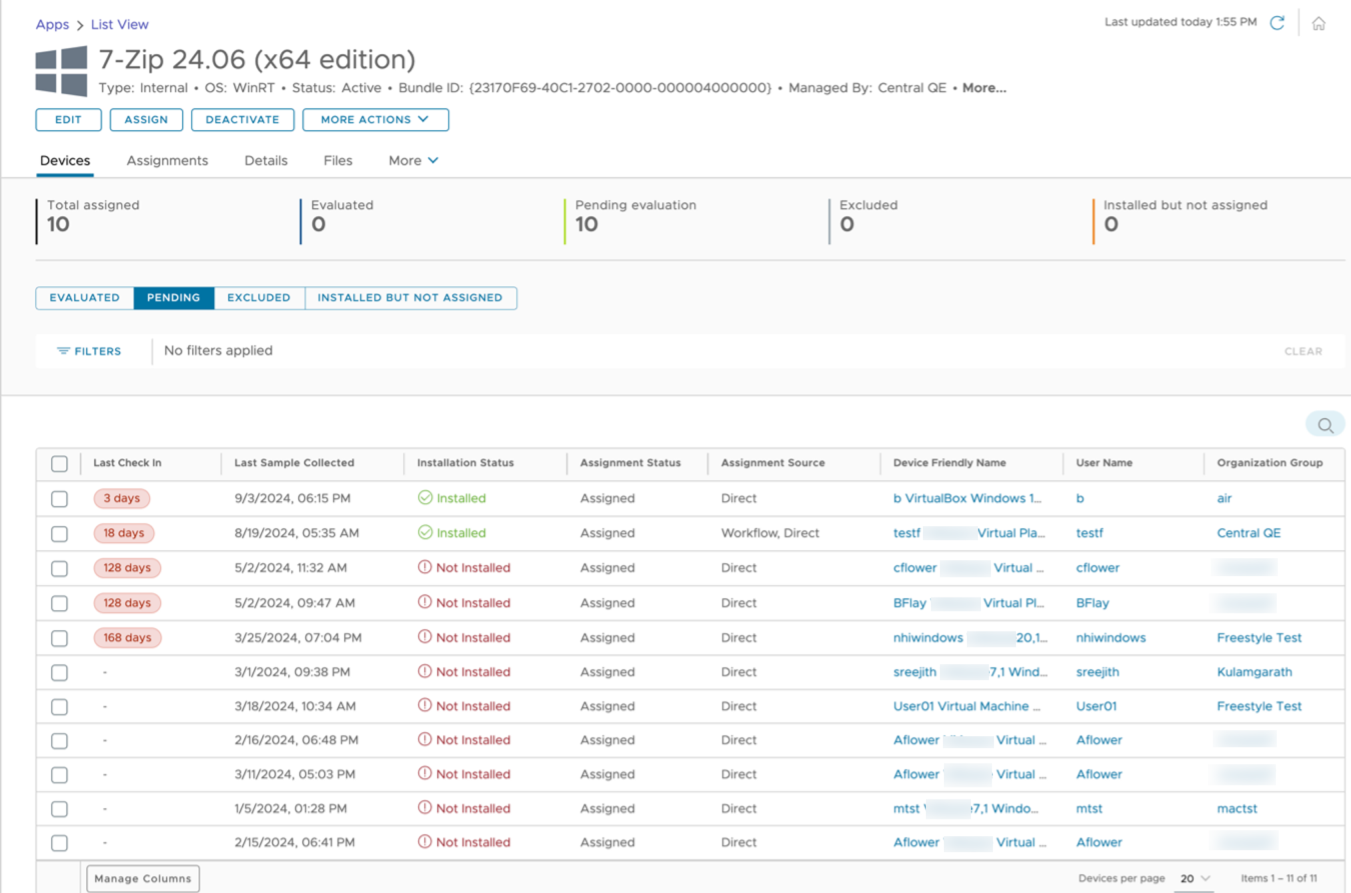Open the More Actions dropdown
This screenshot has width=1351, height=893.
coord(375,120)
